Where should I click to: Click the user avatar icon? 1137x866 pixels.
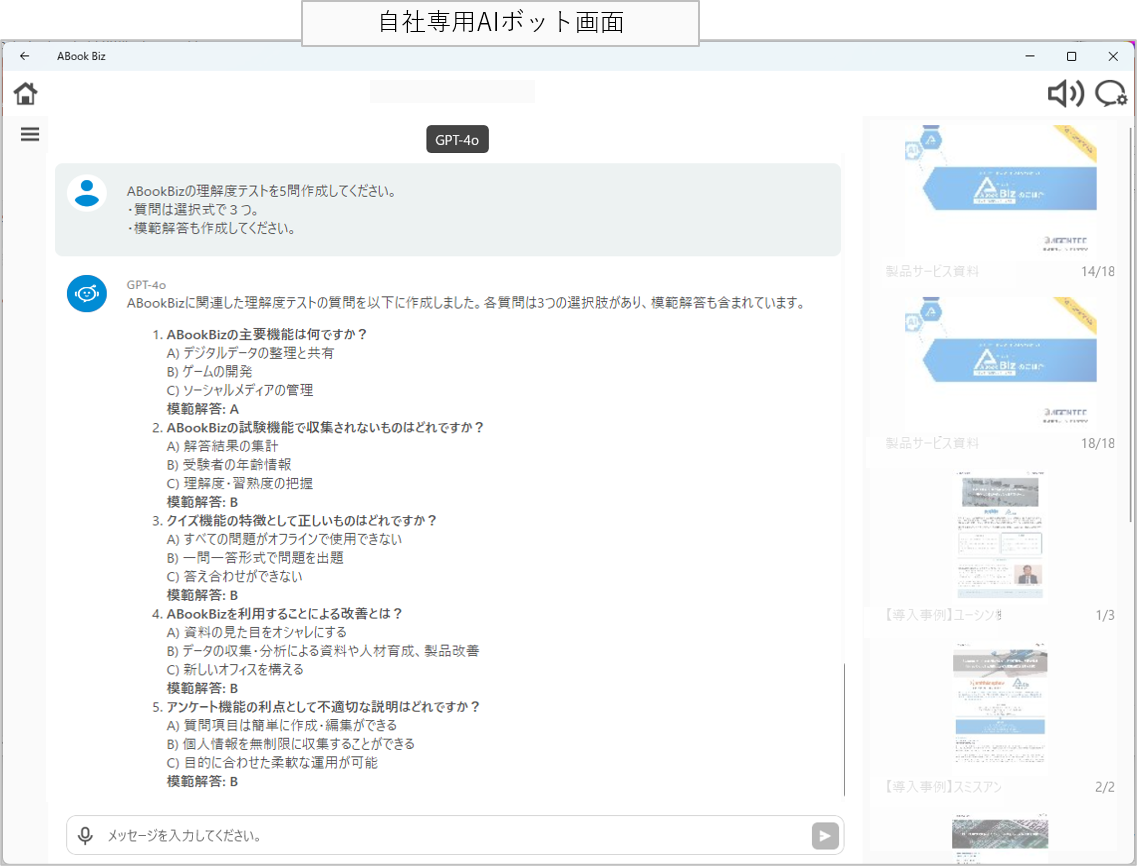87,193
